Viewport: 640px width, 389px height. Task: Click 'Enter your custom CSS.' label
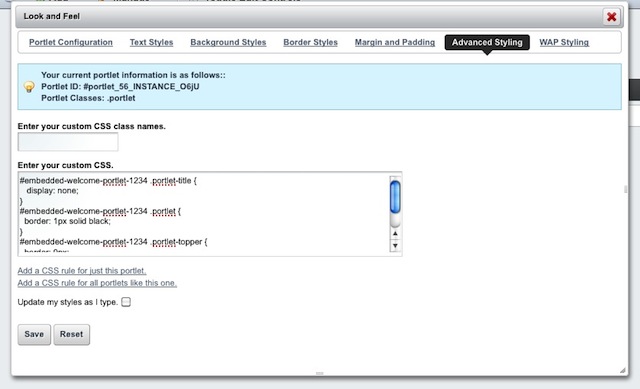(65, 165)
